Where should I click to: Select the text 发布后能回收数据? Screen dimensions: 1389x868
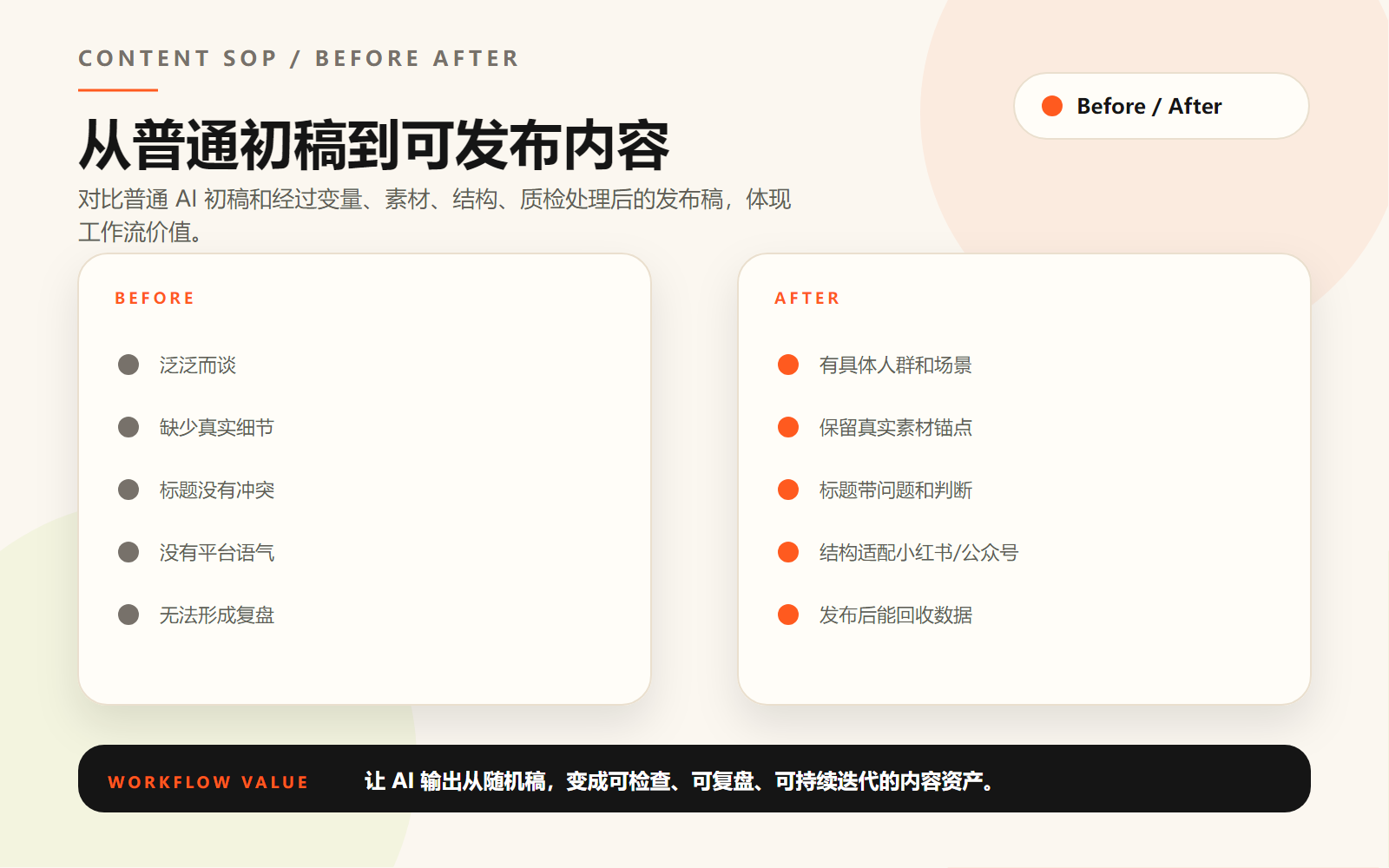click(896, 615)
